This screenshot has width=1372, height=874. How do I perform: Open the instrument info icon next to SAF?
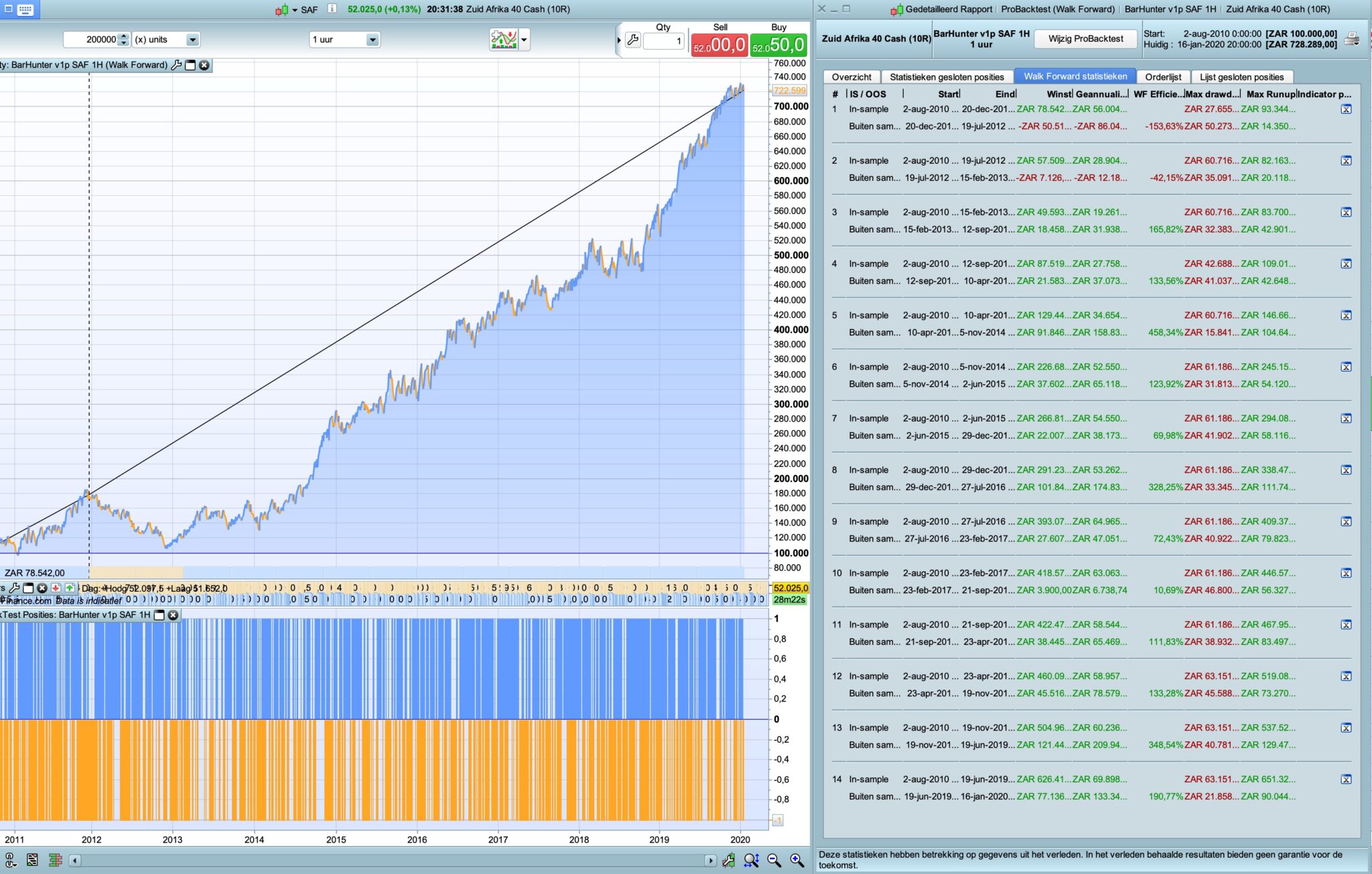pos(332,9)
